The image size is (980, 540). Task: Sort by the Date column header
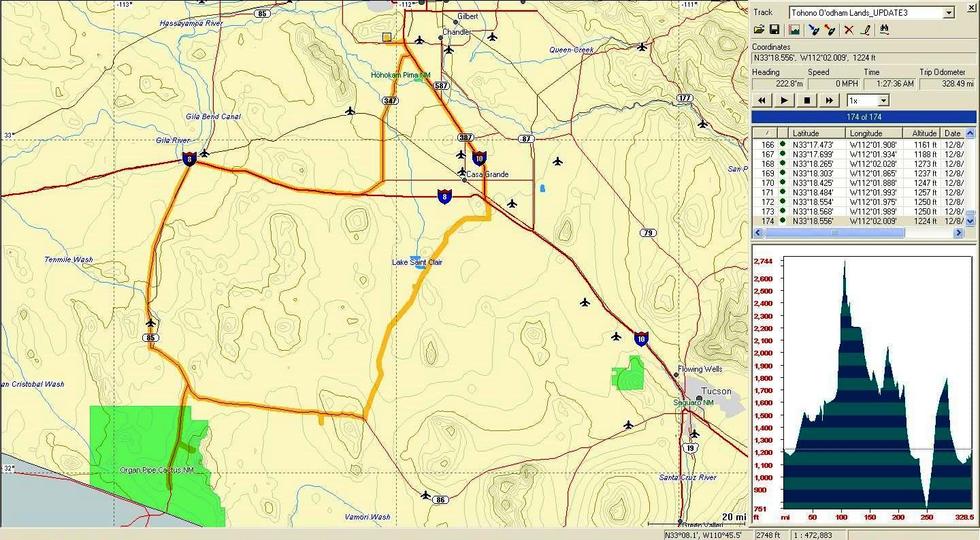952,133
